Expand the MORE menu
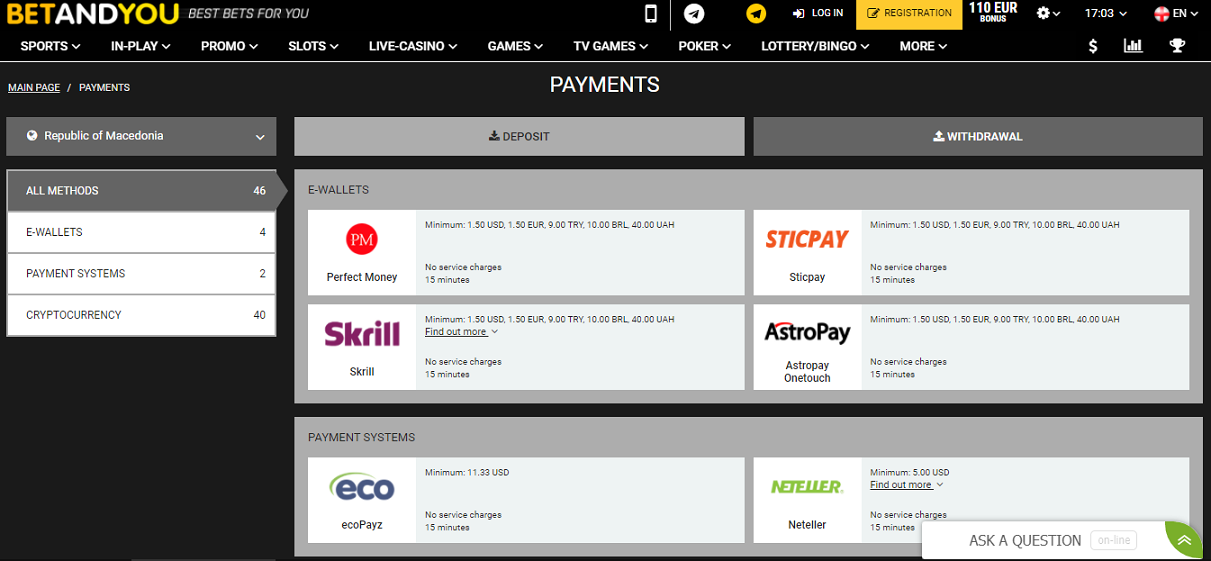 point(923,46)
